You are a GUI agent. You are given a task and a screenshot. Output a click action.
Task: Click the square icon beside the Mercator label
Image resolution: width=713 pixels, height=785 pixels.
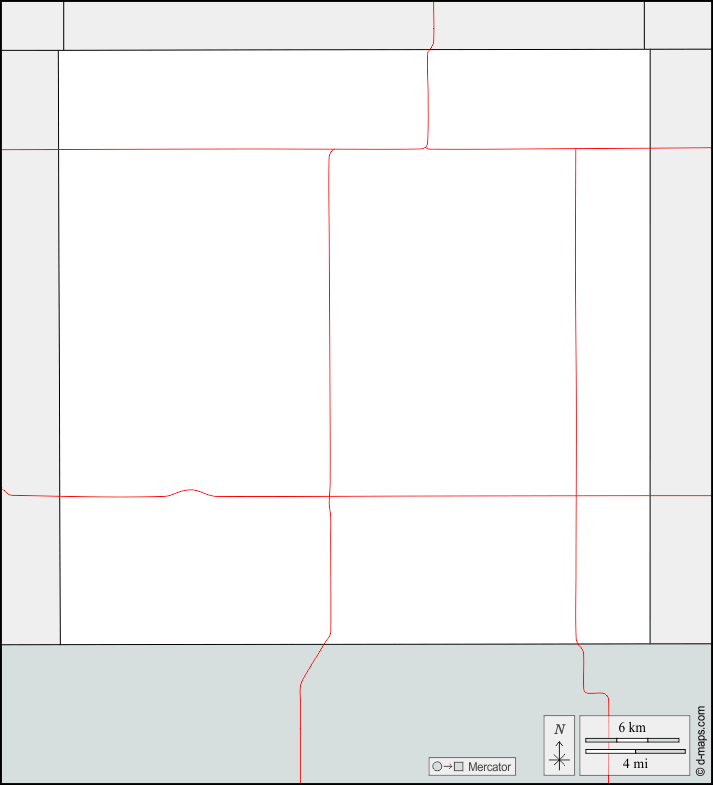tap(458, 766)
